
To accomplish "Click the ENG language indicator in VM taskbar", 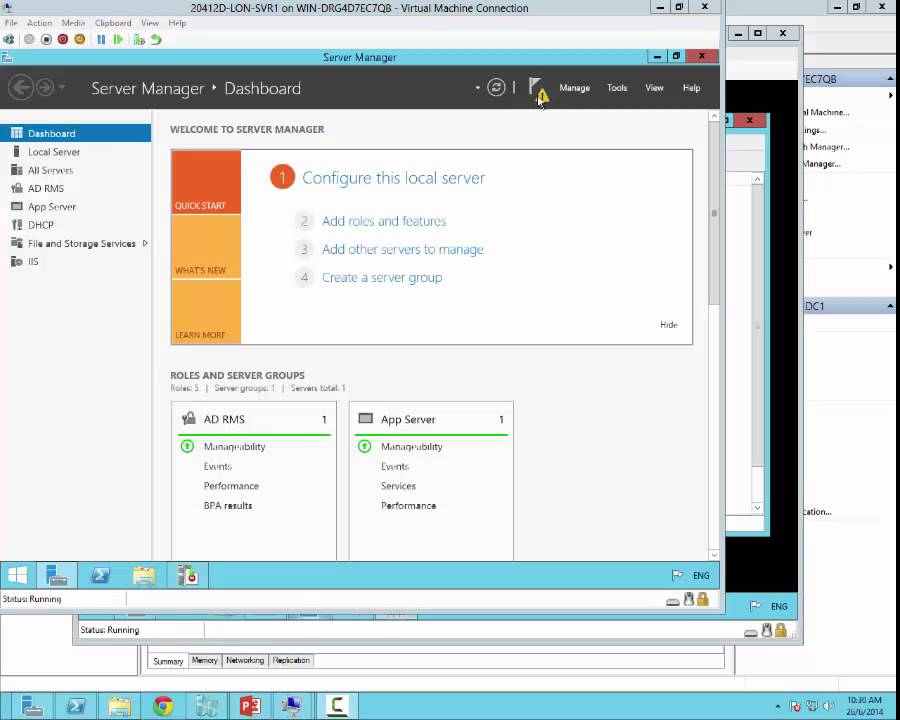I will [701, 575].
